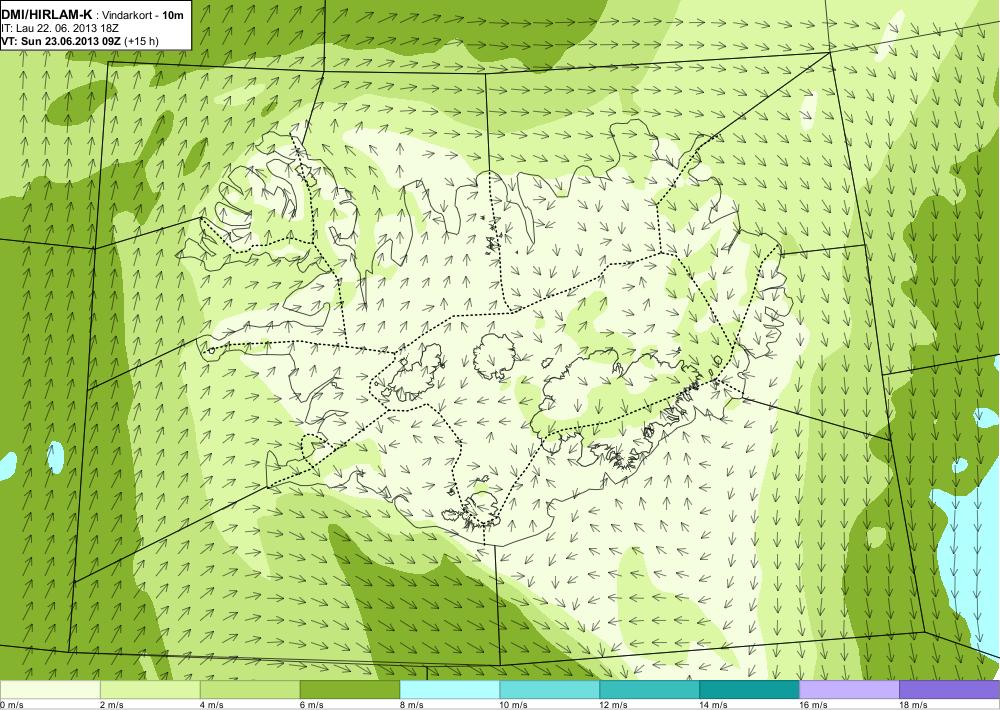Click the palest legend swatch starting at 0 m/s

[x=50, y=690]
